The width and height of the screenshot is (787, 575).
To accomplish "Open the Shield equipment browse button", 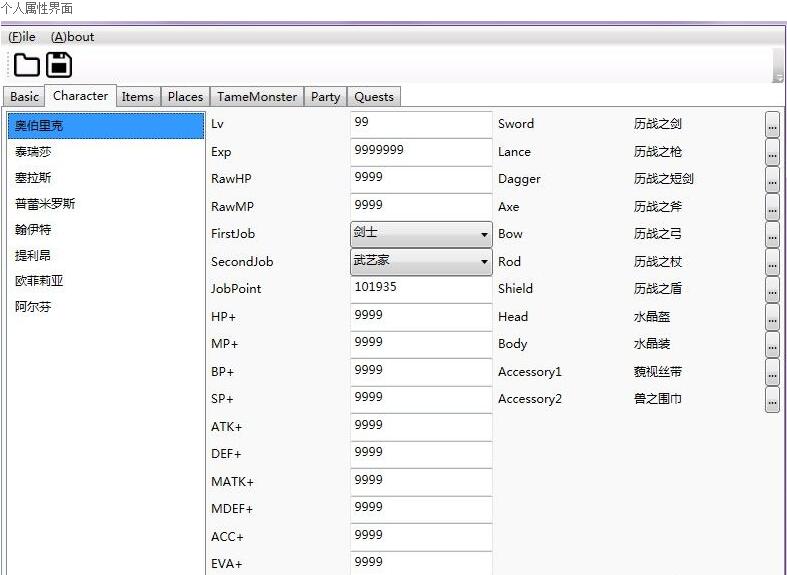I will 772,289.
